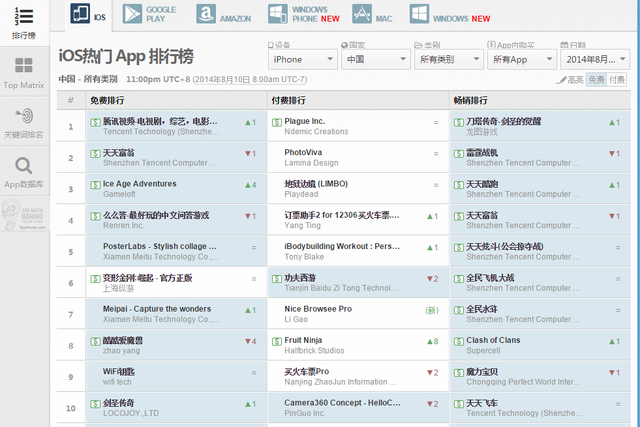Switch to the iOS store tab
Viewport: 640px width, 427px height.
coord(88,14)
